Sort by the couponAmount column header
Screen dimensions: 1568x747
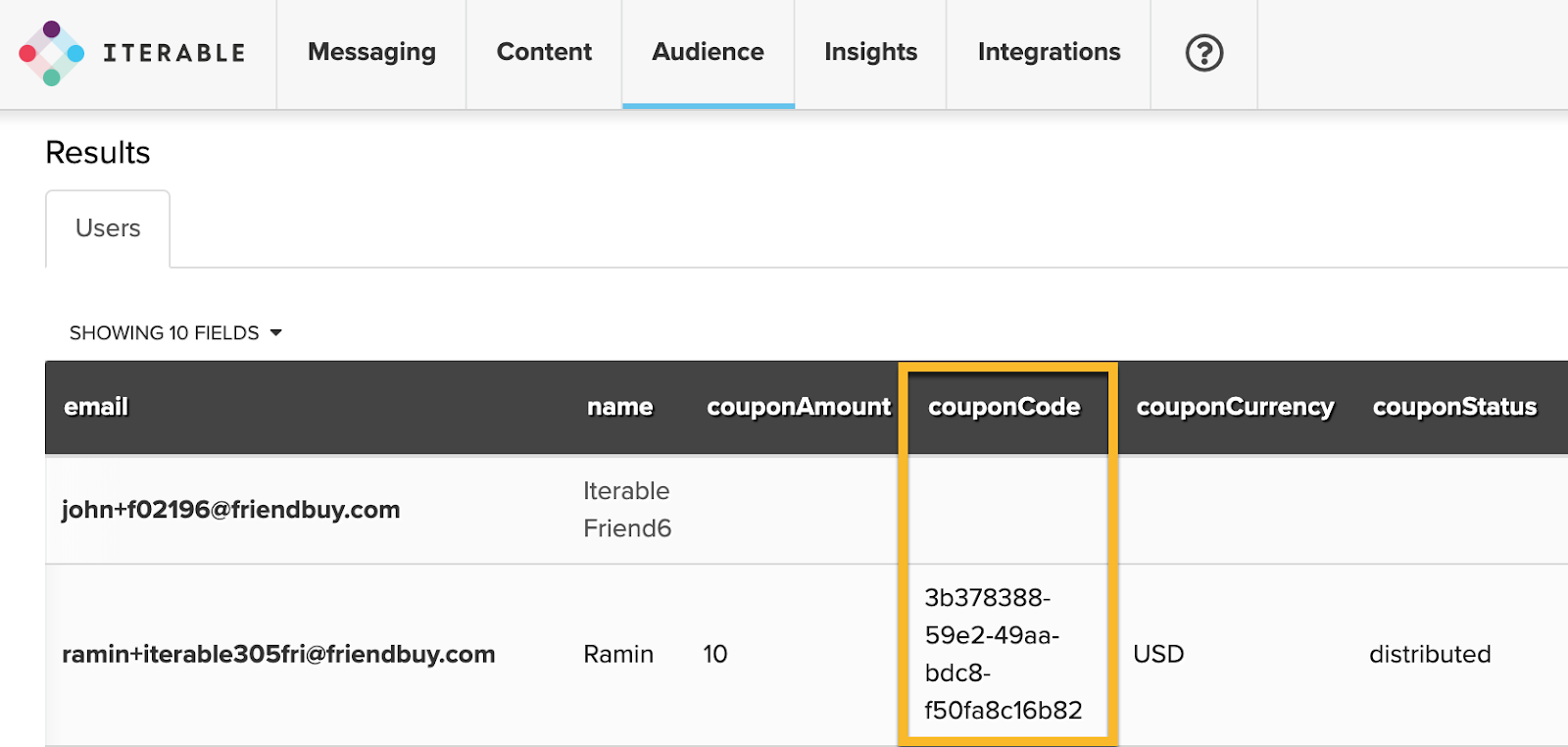coord(798,407)
